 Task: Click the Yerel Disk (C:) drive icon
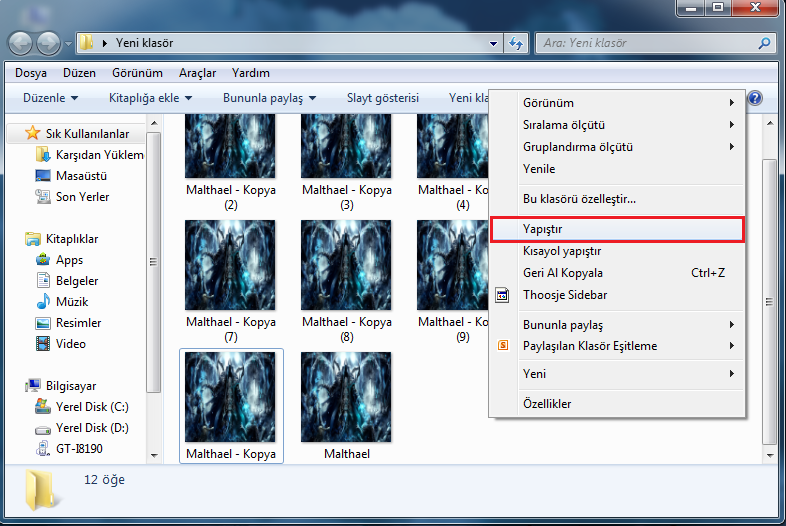click(x=43, y=406)
